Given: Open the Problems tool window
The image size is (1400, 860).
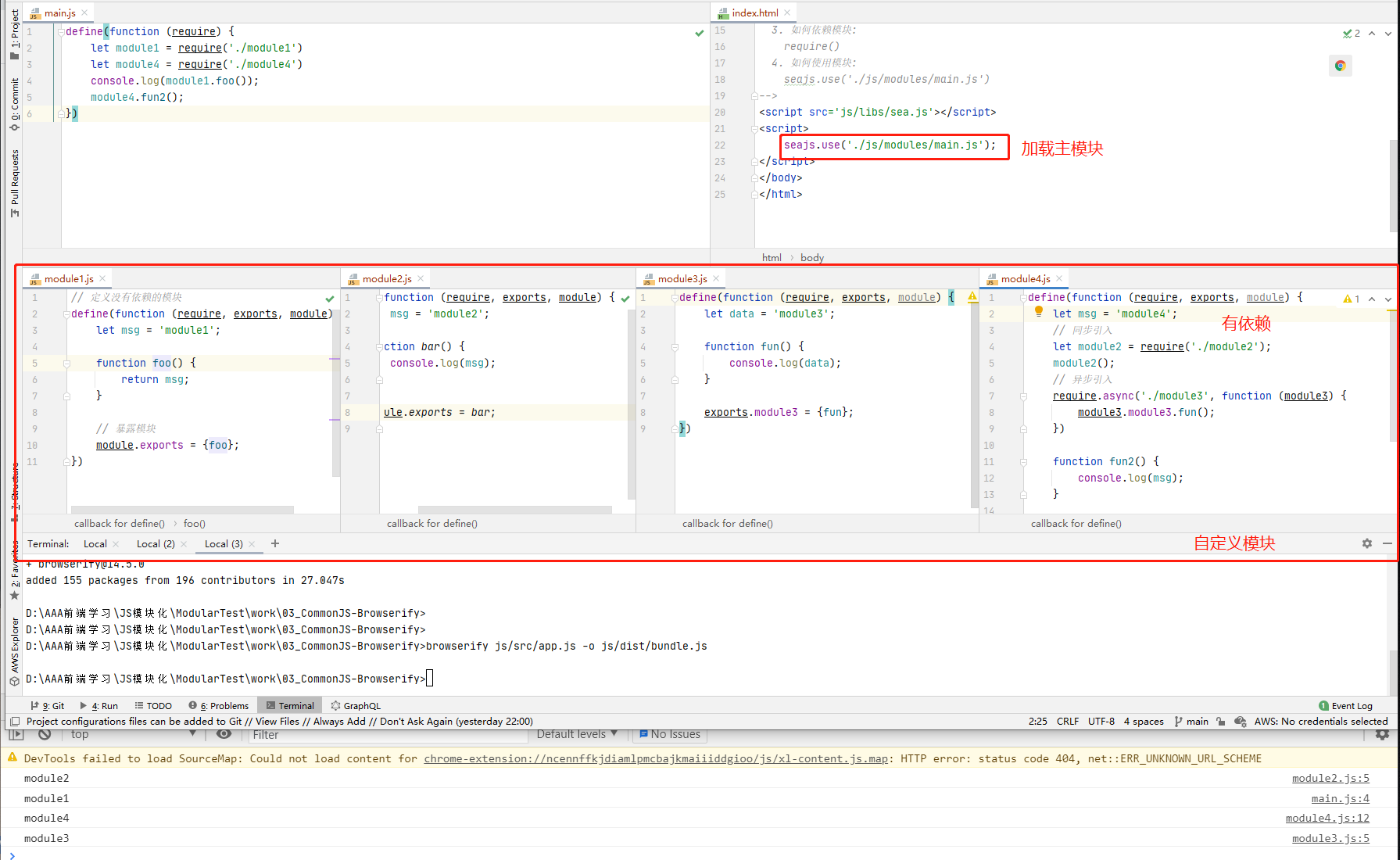Looking at the screenshot, I should coord(219,705).
